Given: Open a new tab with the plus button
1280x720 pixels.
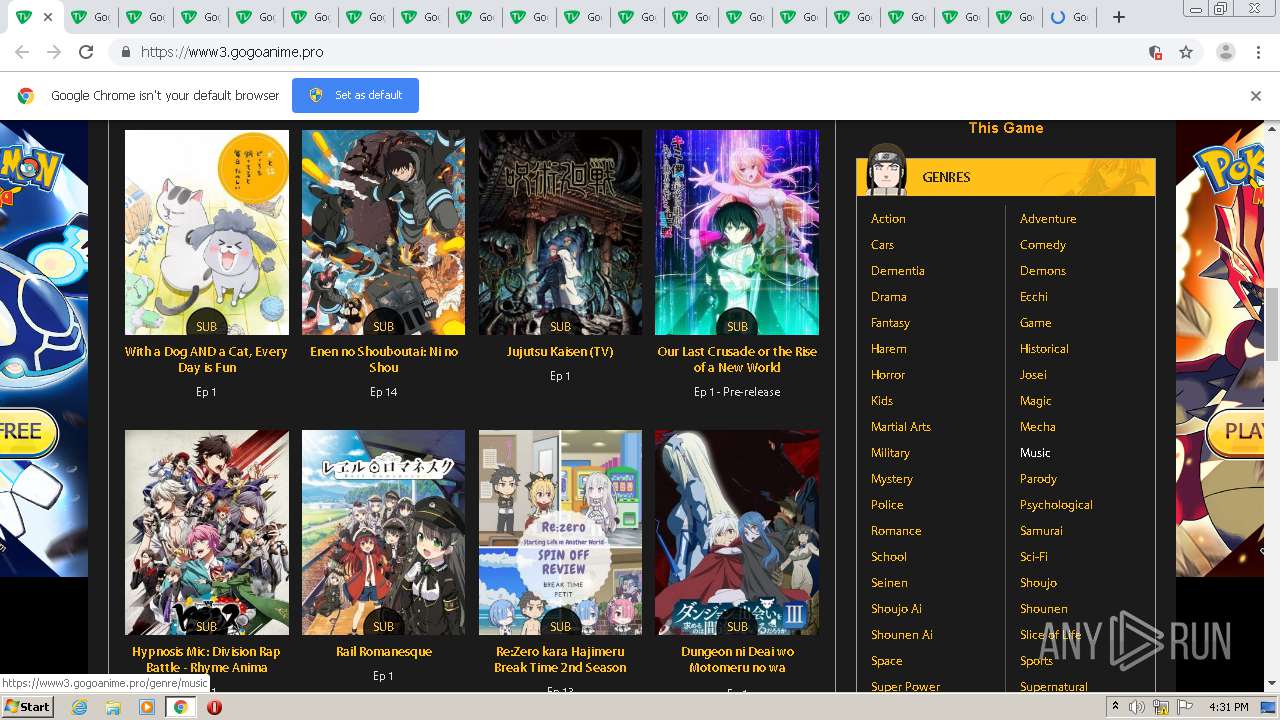Looking at the screenshot, I should point(1119,17).
